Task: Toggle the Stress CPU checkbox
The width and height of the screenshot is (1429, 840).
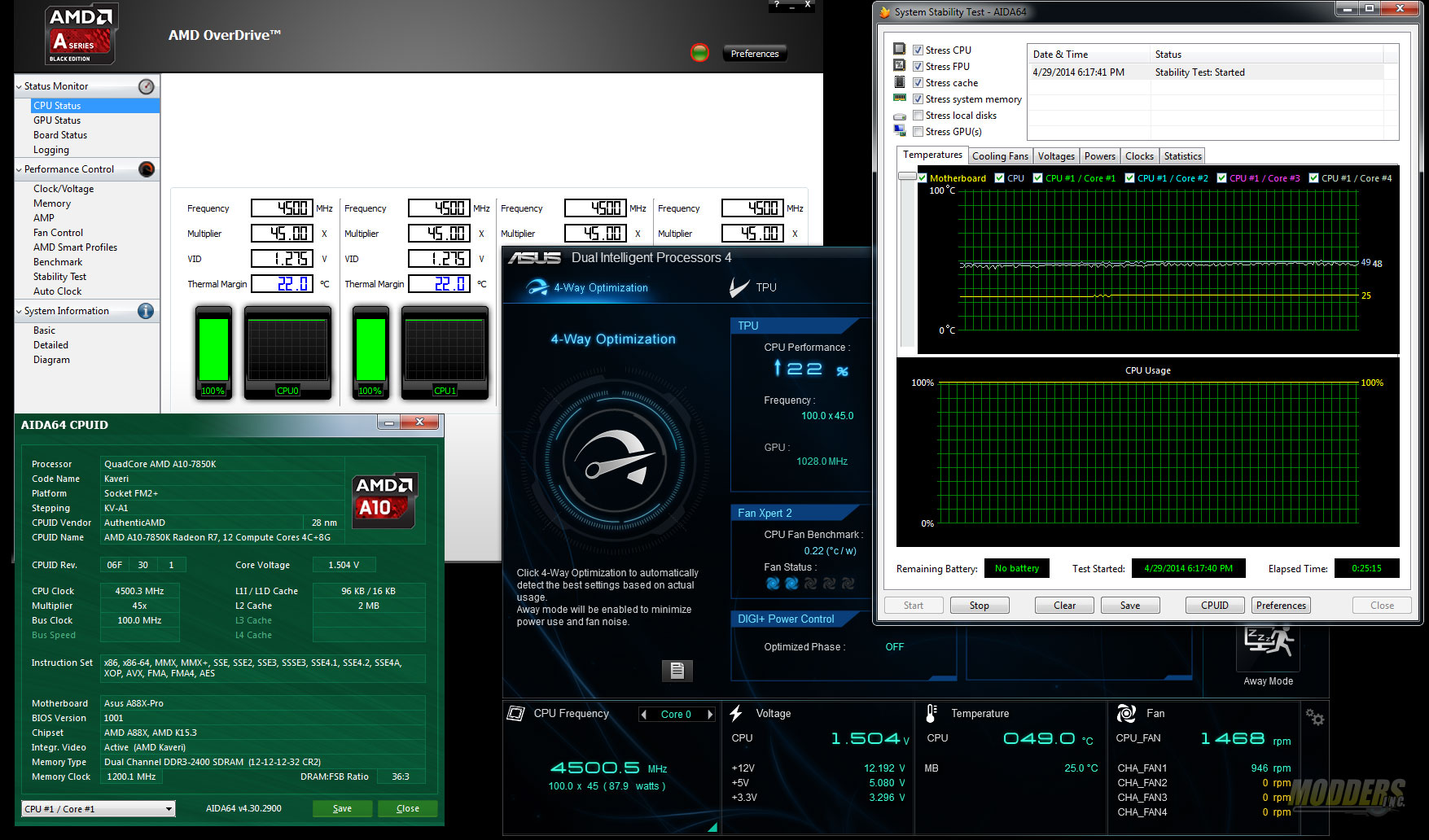Action: click(x=918, y=50)
